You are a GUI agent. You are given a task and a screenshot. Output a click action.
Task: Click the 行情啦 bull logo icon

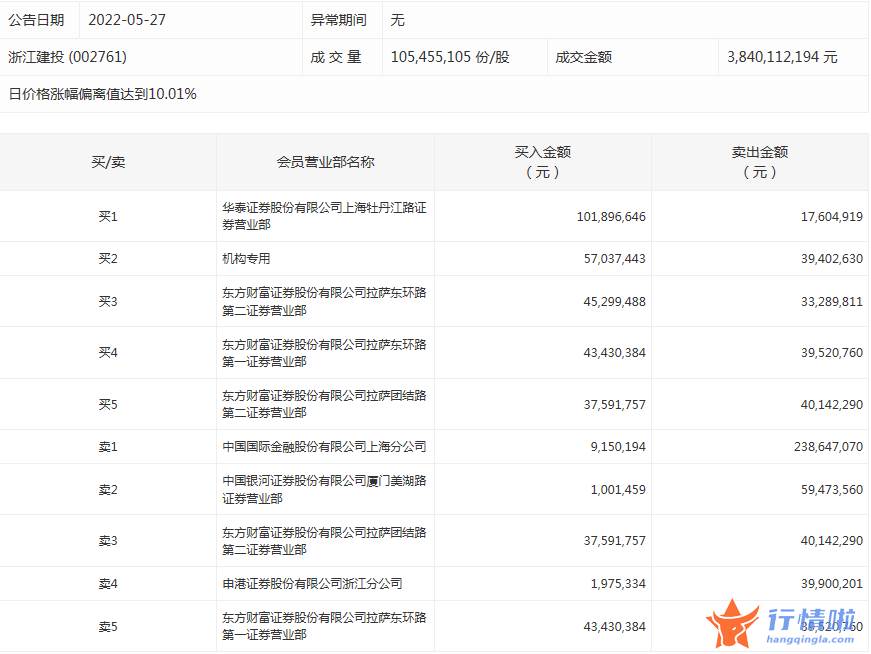point(733,623)
